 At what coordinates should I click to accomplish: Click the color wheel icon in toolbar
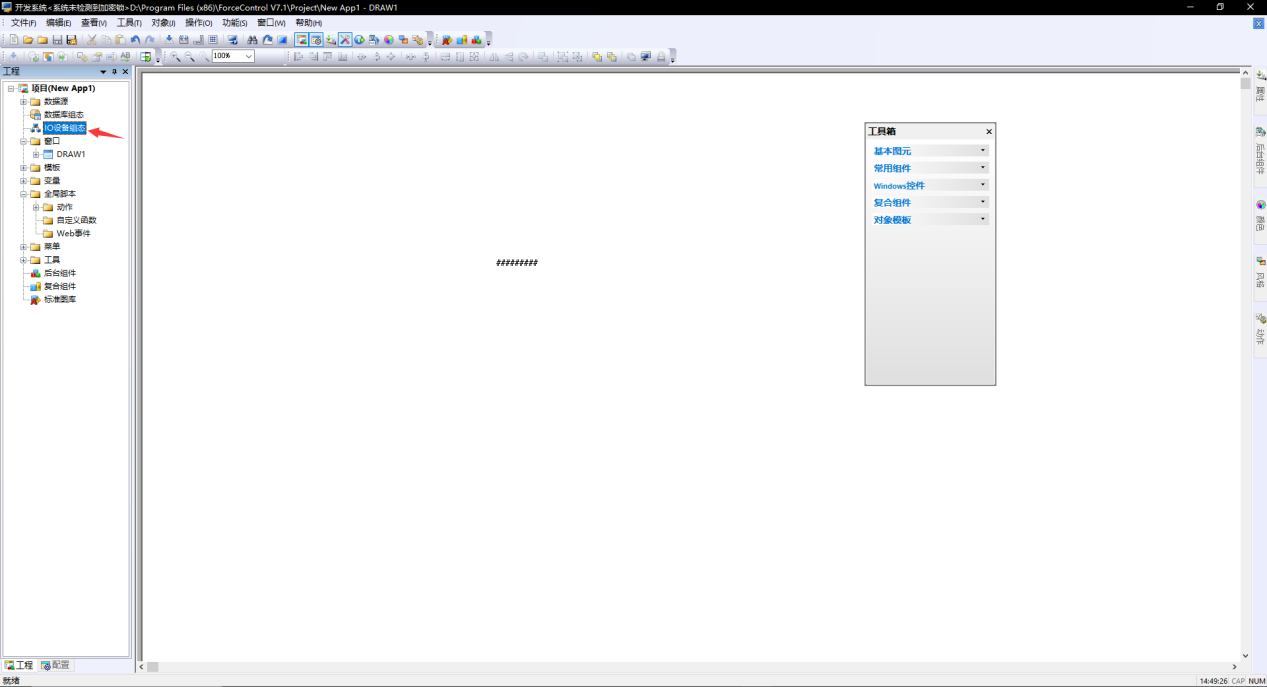389,40
